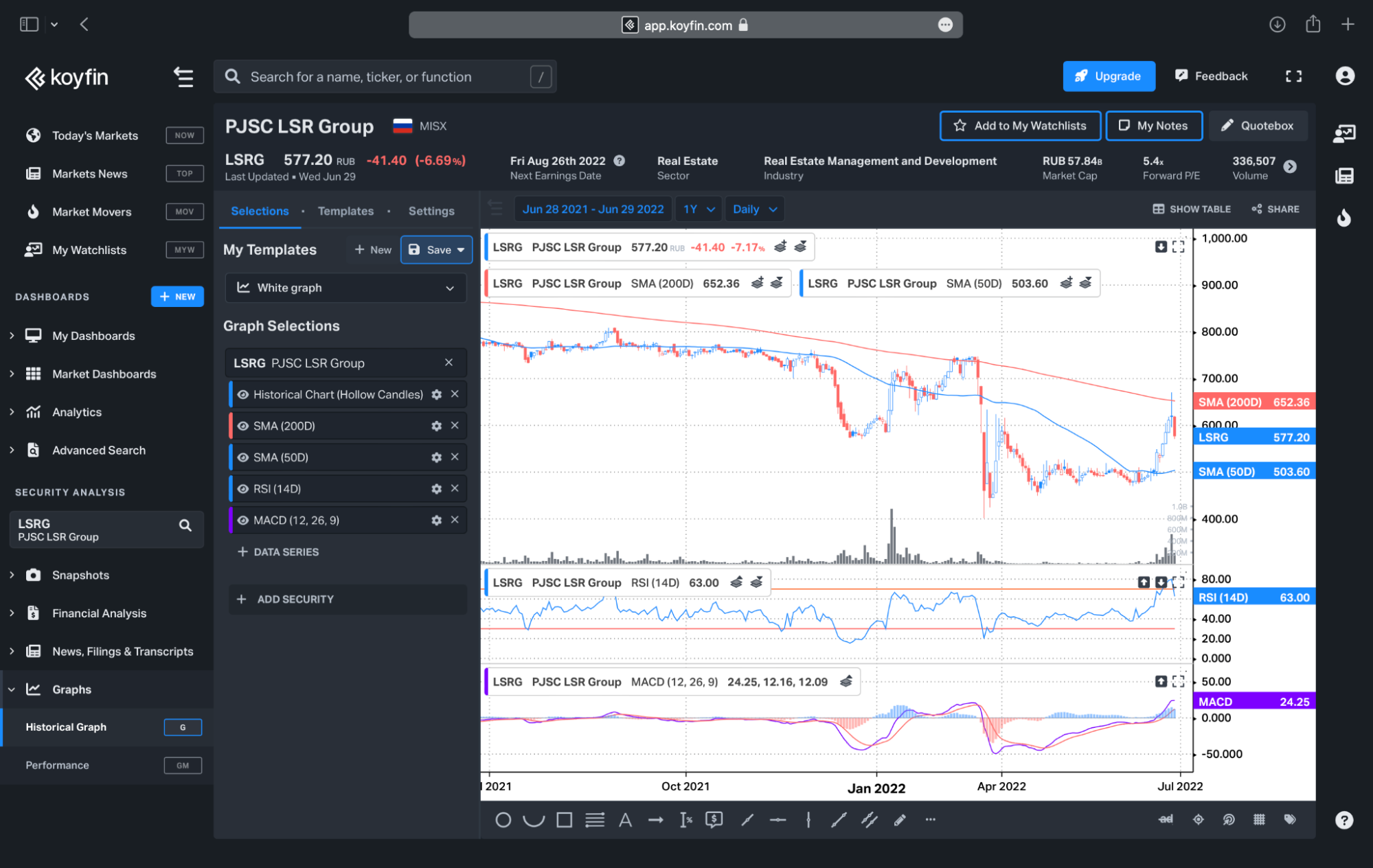
Task: Toggle visibility of SMA (50D)
Action: tap(243, 457)
